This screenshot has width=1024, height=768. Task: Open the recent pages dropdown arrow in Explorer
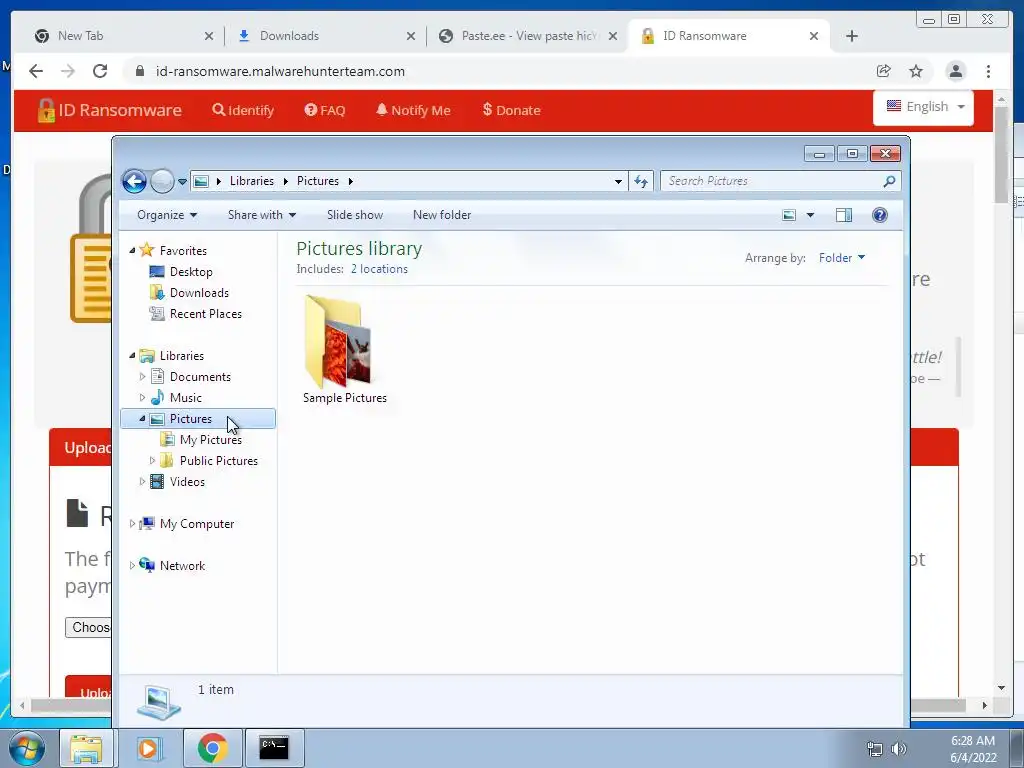tap(182, 182)
